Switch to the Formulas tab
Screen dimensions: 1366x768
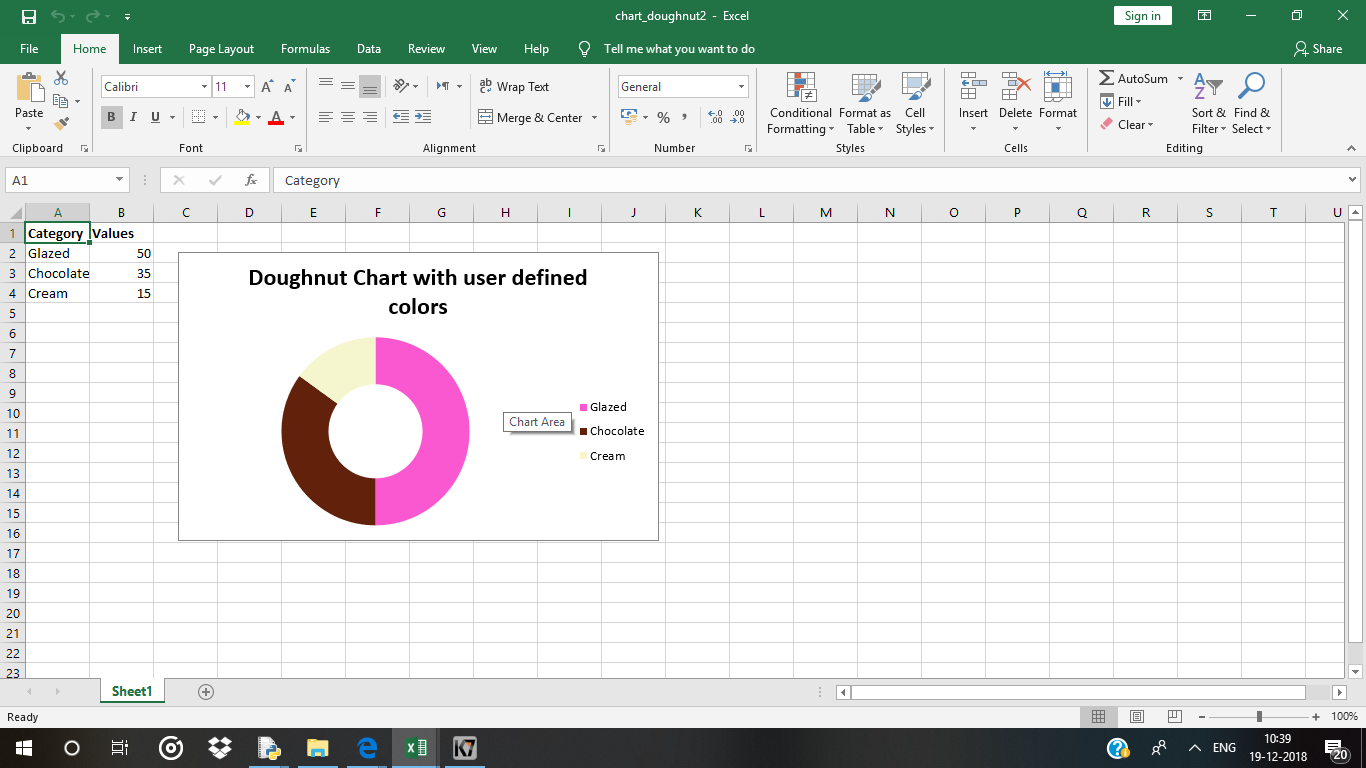coord(305,49)
